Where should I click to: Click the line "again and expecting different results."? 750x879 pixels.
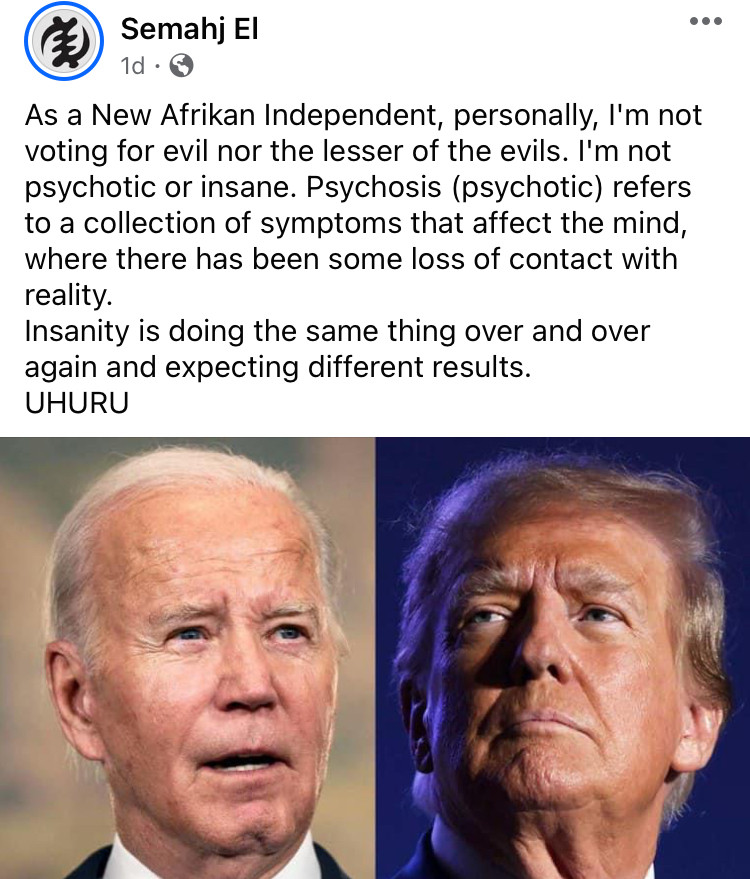point(277,368)
